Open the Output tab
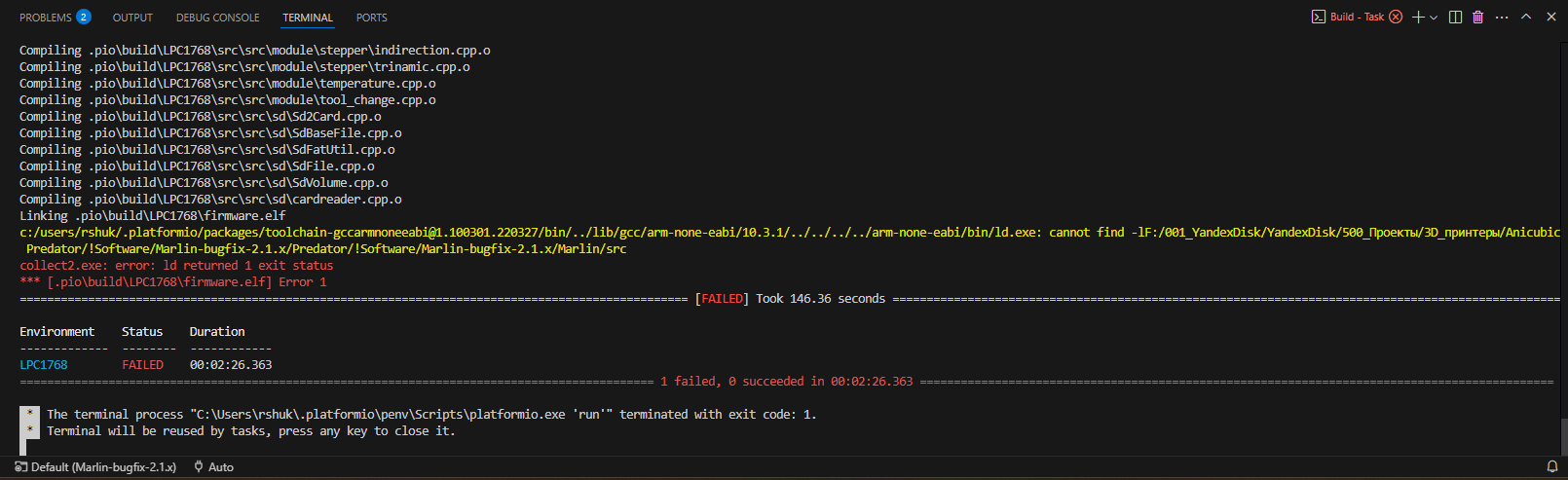Viewport: 1568px width, 480px height. tap(132, 18)
